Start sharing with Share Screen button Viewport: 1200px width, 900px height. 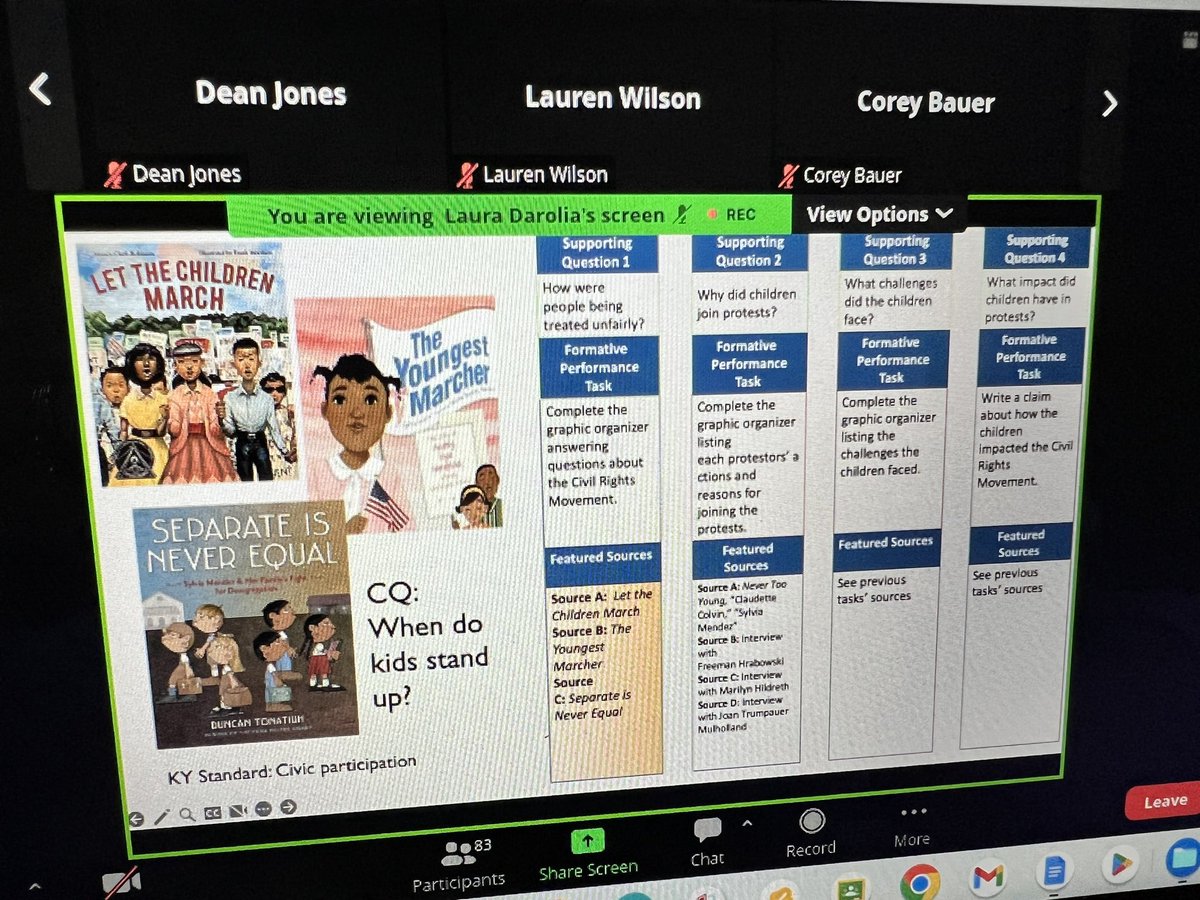[x=587, y=855]
